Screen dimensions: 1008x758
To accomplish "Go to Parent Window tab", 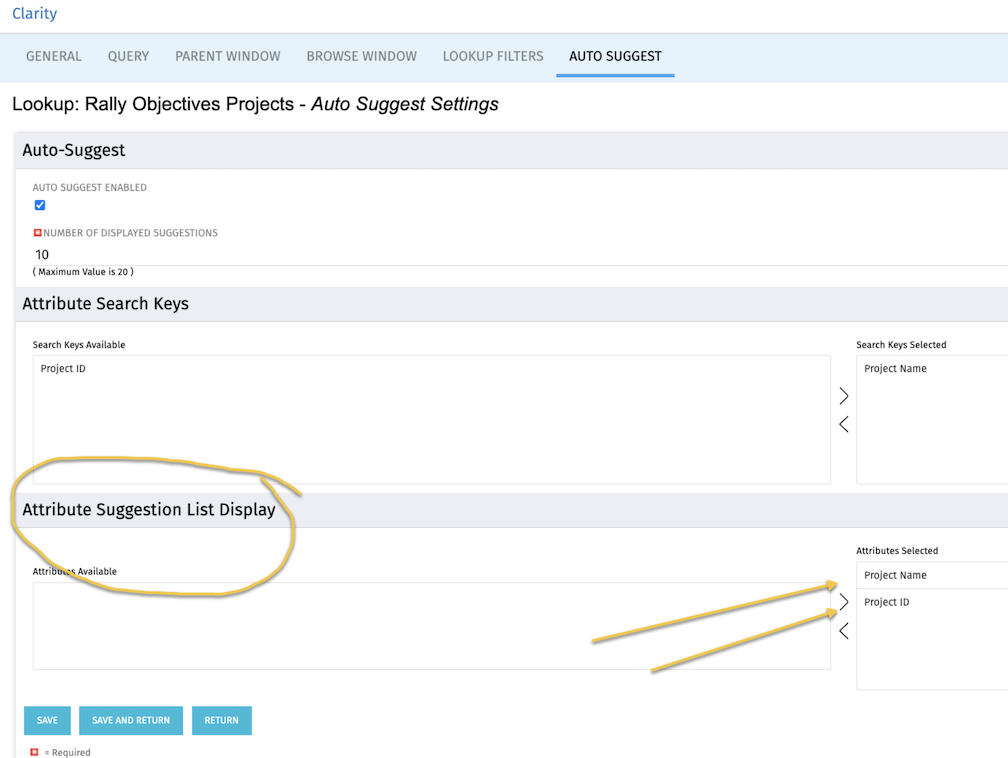I will 228,56.
